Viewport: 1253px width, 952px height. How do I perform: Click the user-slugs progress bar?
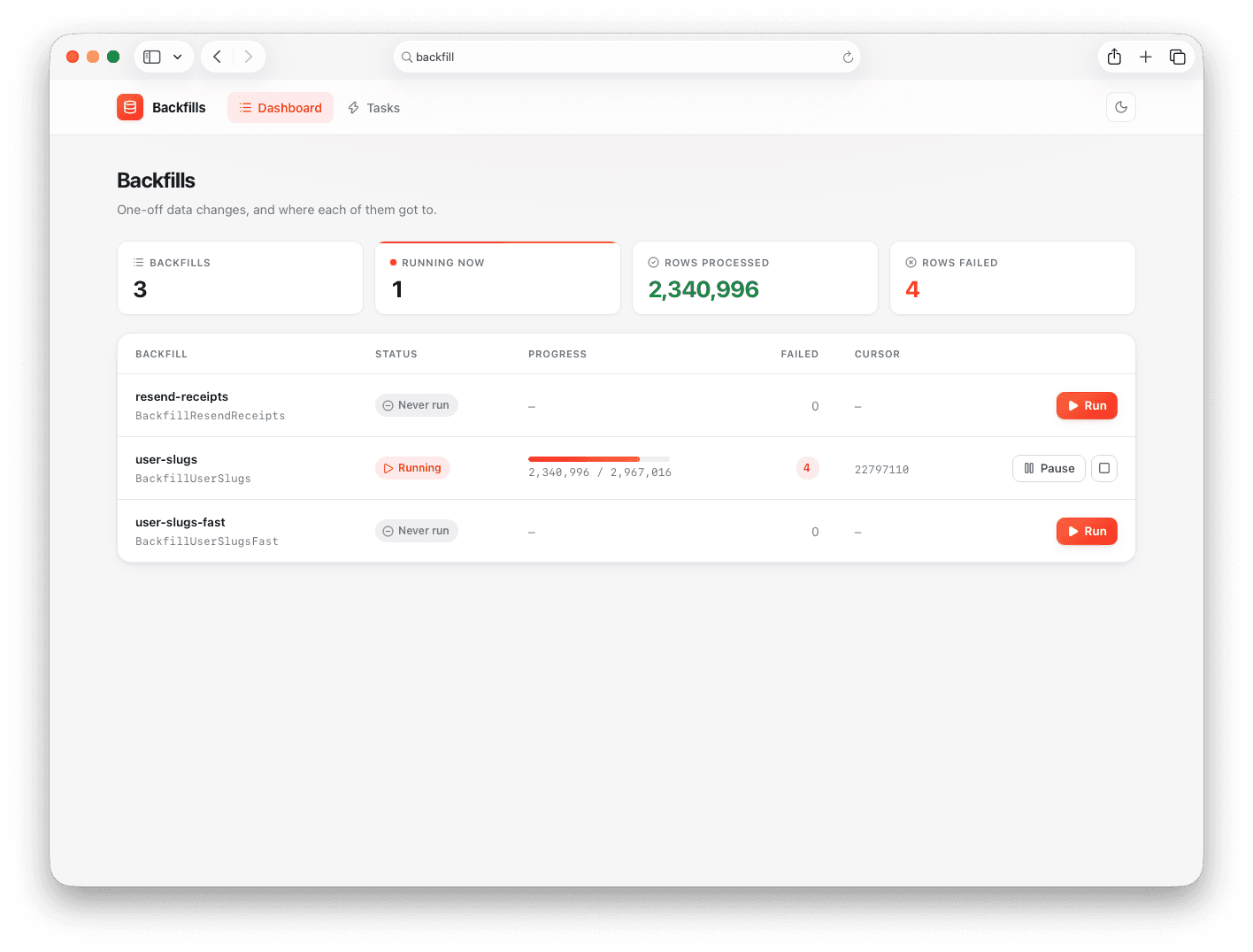[x=599, y=458]
